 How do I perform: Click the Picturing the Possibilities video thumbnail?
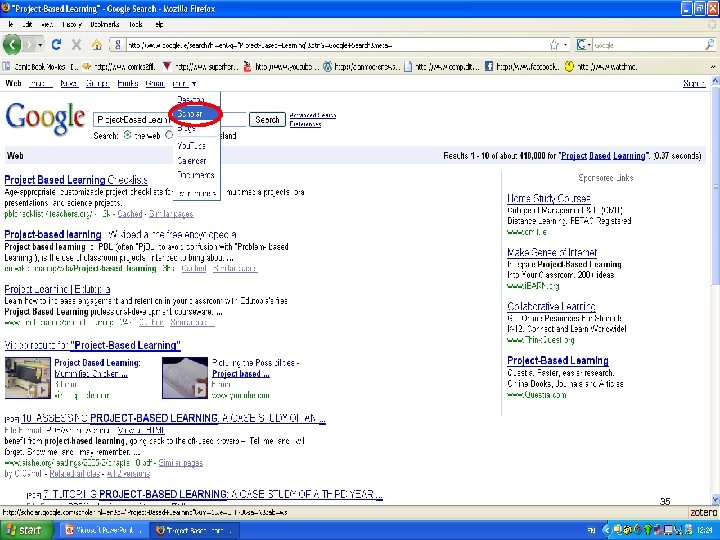pyautogui.click(x=185, y=378)
